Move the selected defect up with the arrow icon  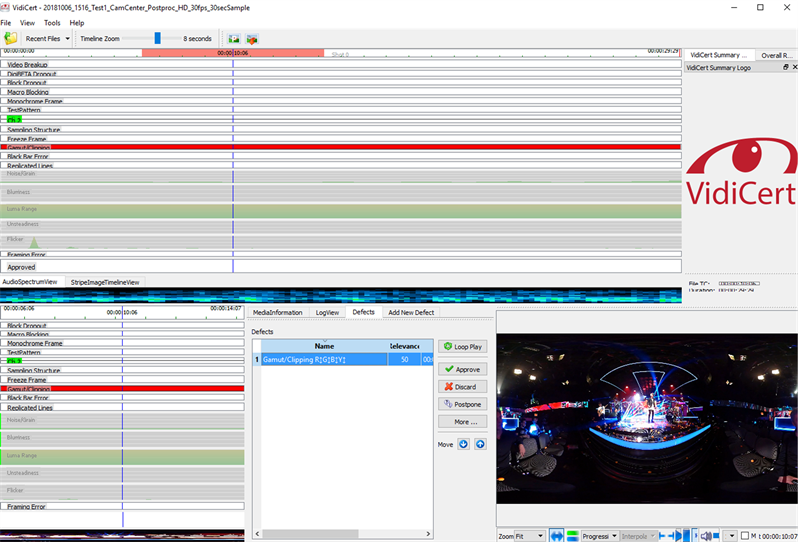click(480, 444)
